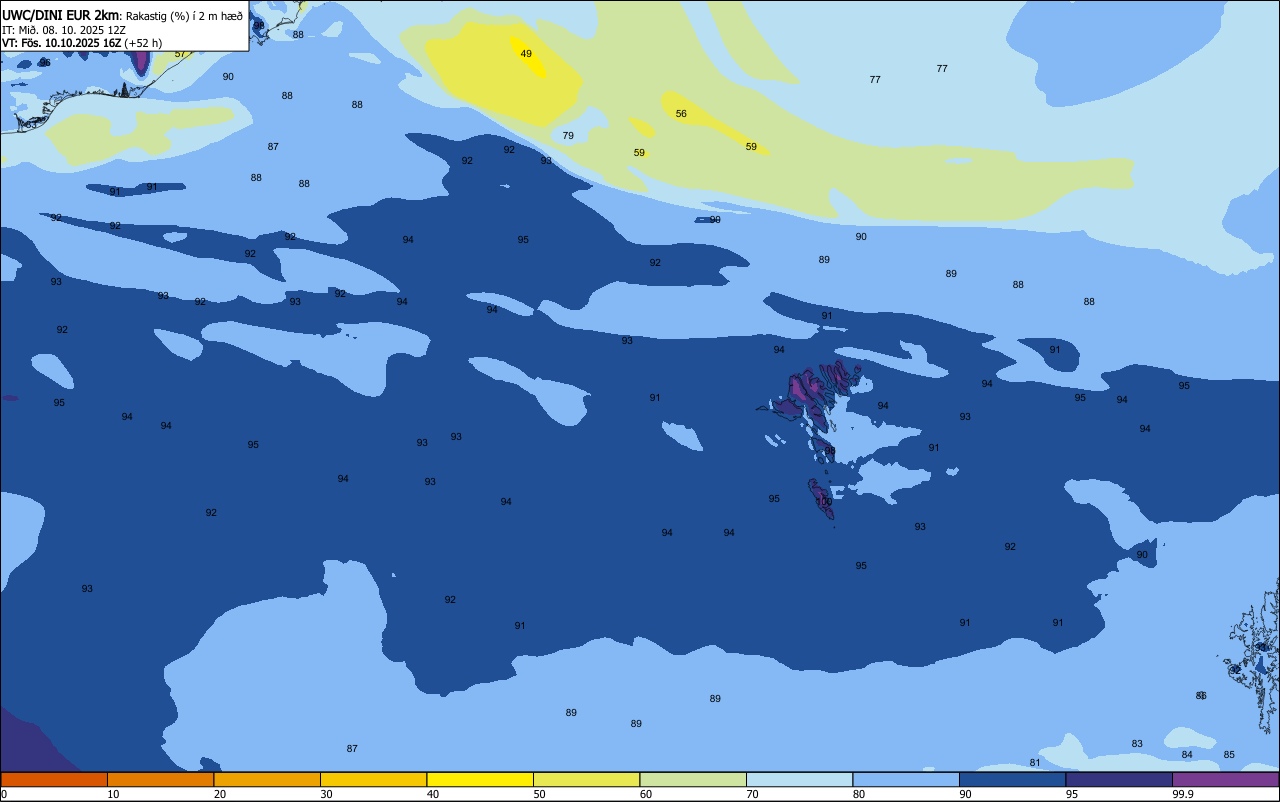This screenshot has width=1280, height=802.
Task: Click the legend tick label "30"
Action: (x=327, y=794)
